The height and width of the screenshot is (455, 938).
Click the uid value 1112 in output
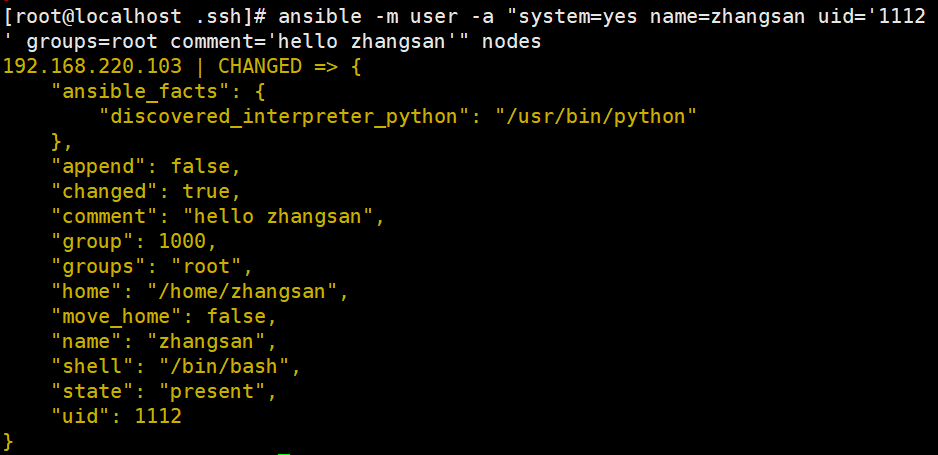pos(159,416)
